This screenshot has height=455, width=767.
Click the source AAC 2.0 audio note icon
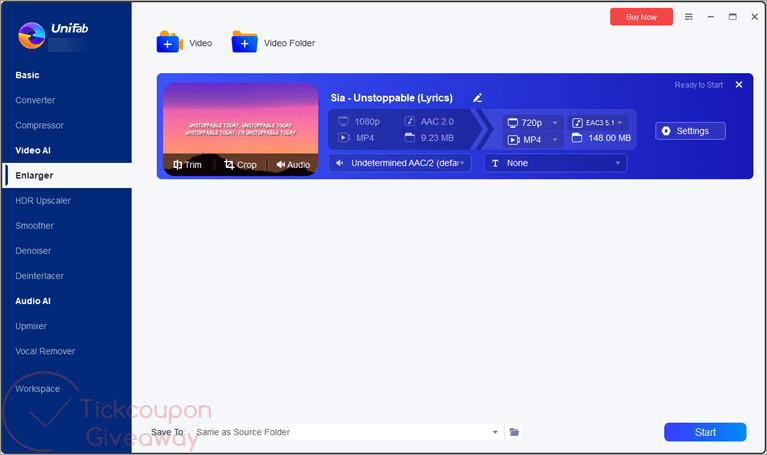pyautogui.click(x=410, y=121)
